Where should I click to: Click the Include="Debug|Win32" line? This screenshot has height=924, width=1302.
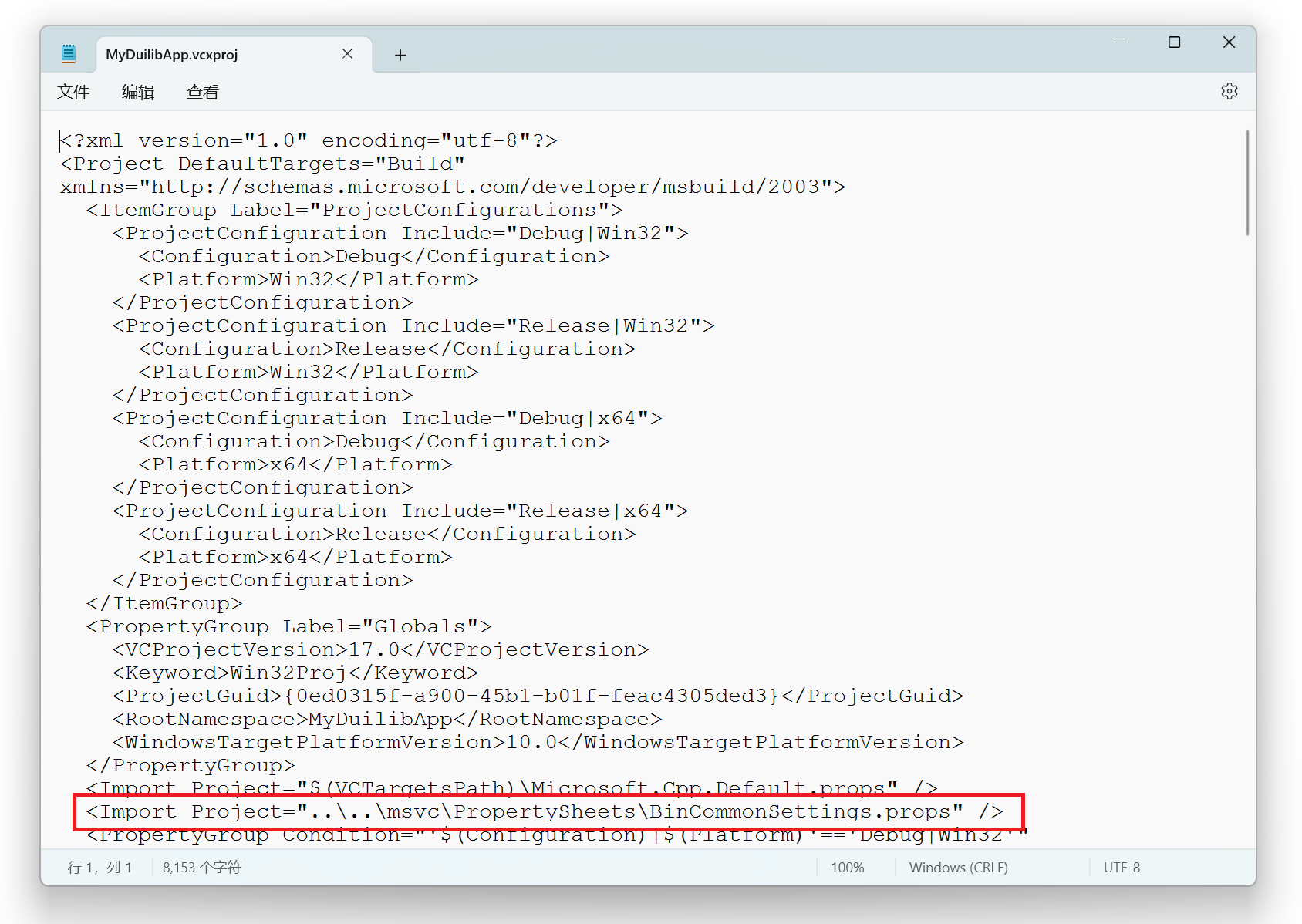(400, 233)
